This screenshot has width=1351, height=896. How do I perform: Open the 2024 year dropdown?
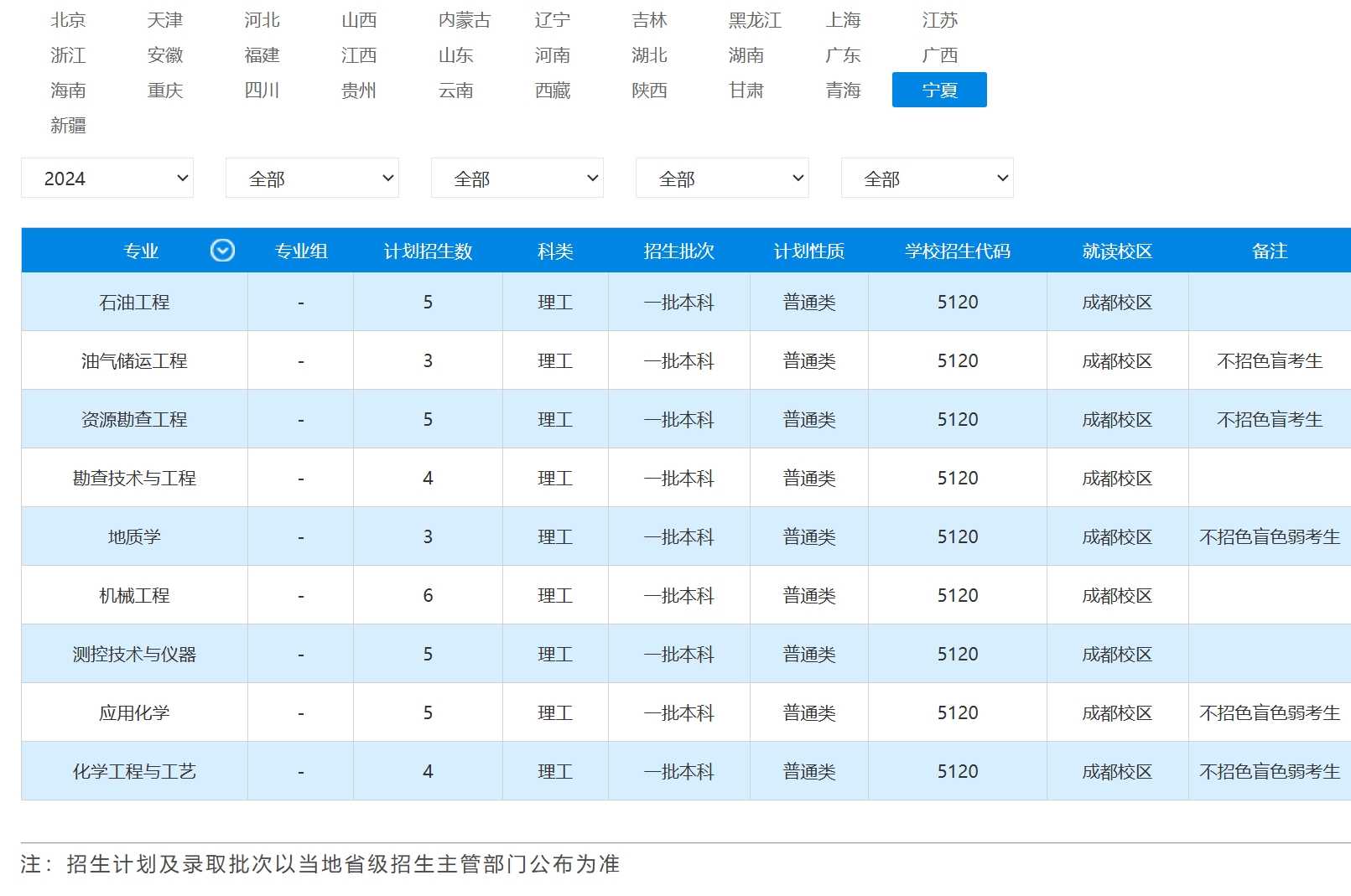coord(107,178)
